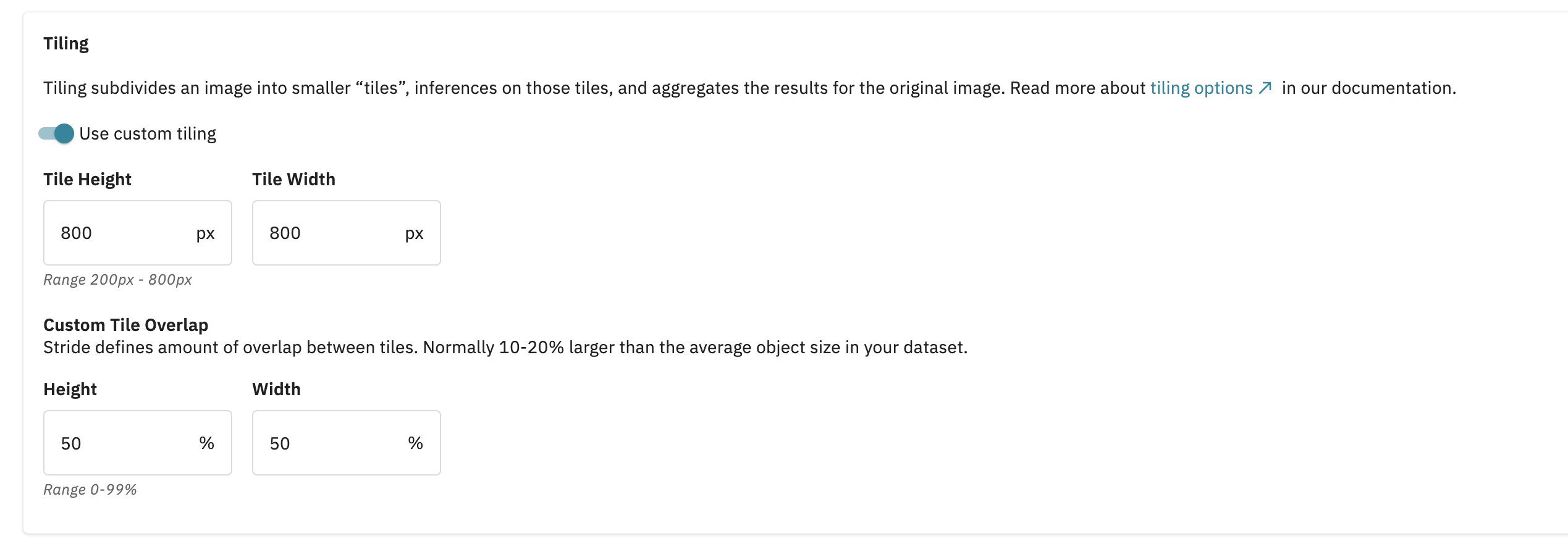Image resolution: width=1568 pixels, height=557 pixels.
Task: Select the overlap Height percentage field
Action: (138, 443)
